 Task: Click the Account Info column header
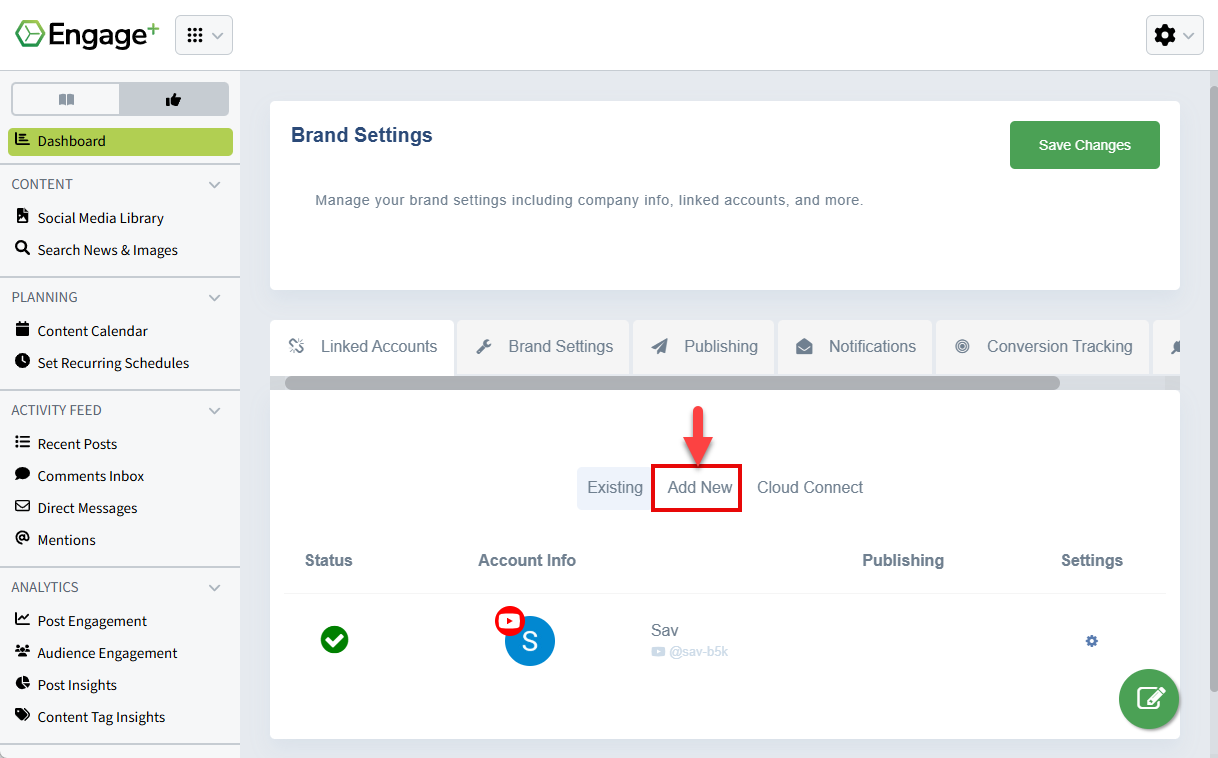coord(527,561)
